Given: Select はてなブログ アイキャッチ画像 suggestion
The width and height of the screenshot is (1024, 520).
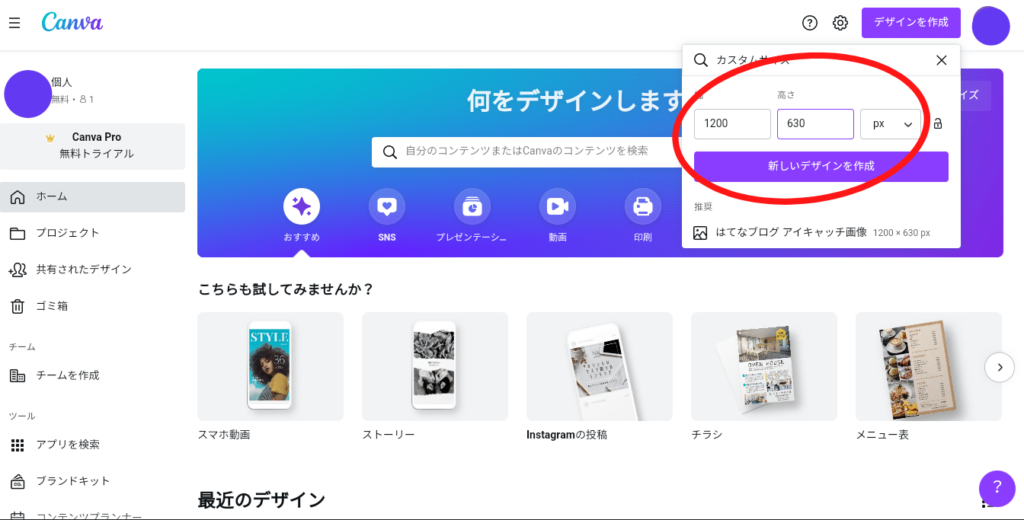Looking at the screenshot, I should point(821,233).
